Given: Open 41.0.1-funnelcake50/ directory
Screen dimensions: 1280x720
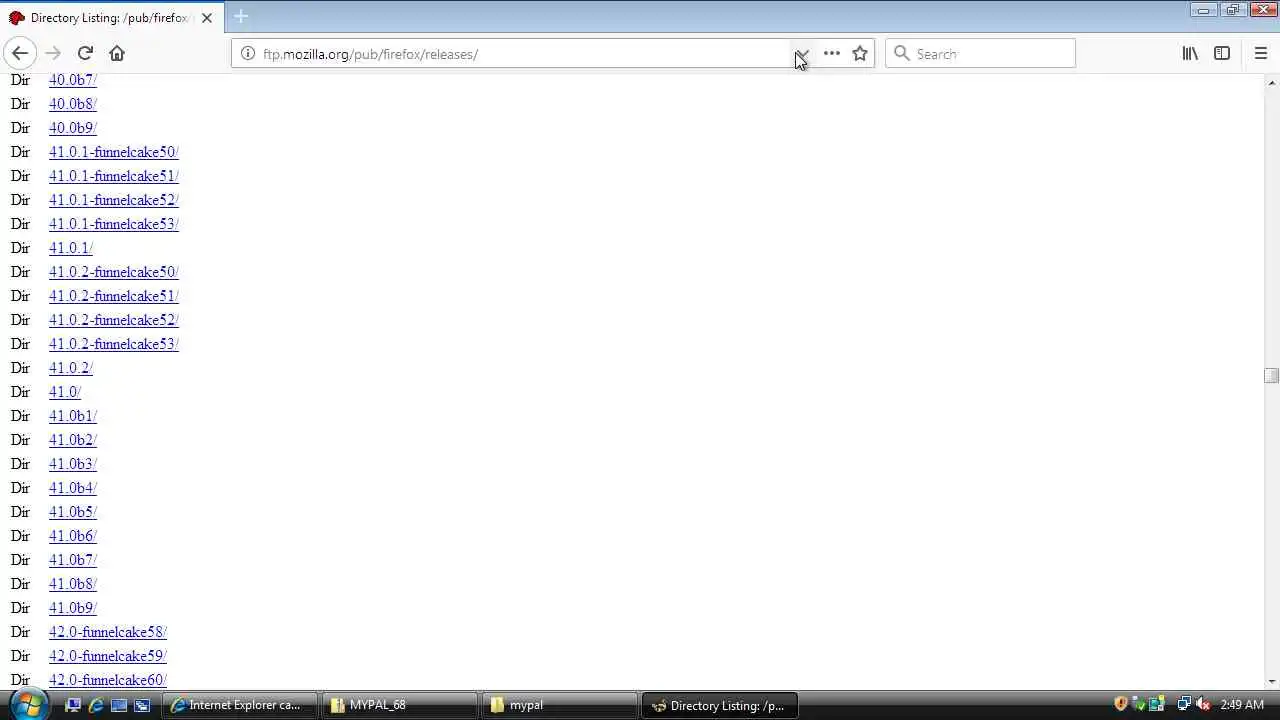Looking at the screenshot, I should click(114, 152).
